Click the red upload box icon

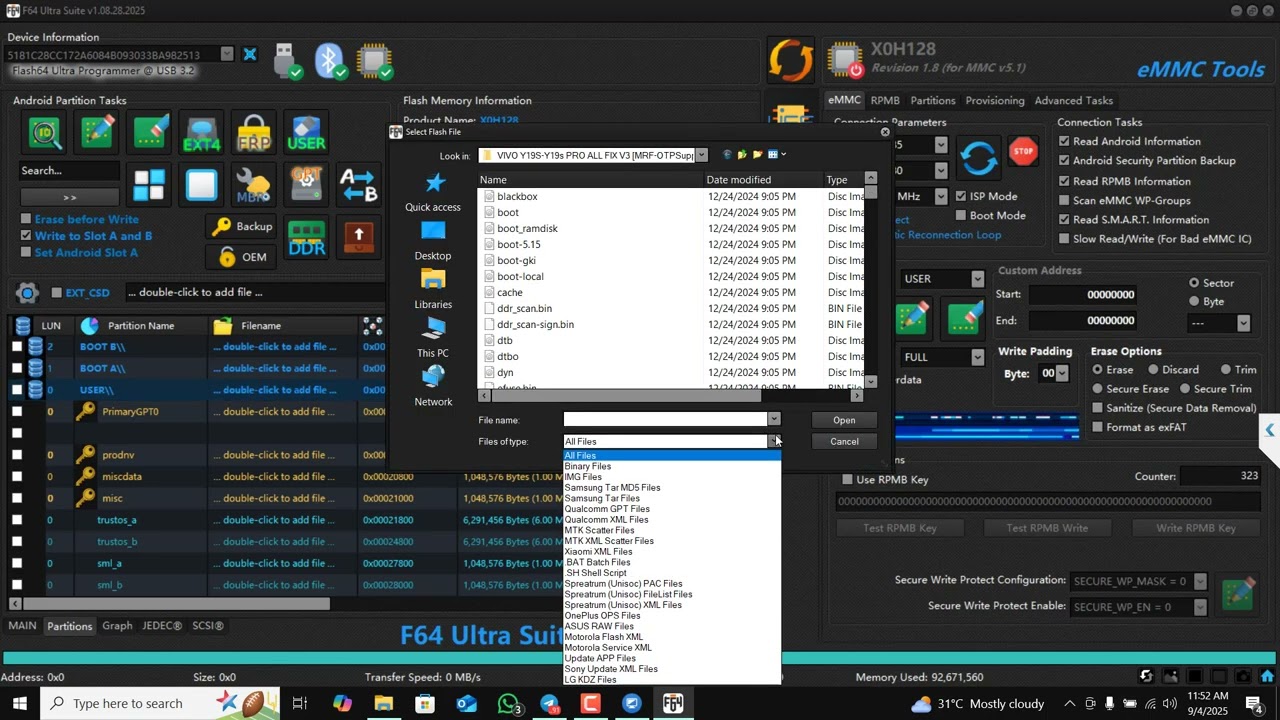click(x=359, y=237)
